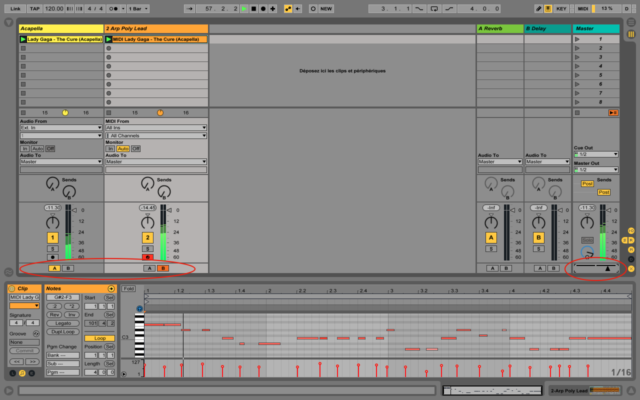Image resolution: width=640 pixels, height=400 pixels.
Task: Launch Master scene 3
Action: click(x=577, y=57)
